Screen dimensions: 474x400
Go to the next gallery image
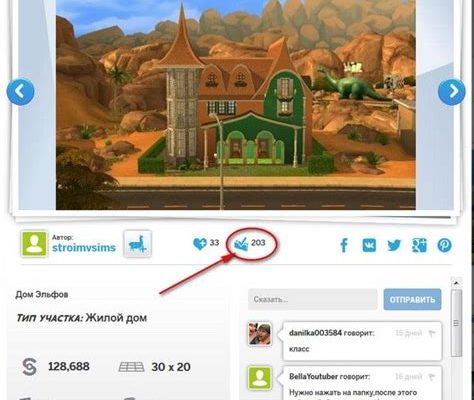pos(452,91)
